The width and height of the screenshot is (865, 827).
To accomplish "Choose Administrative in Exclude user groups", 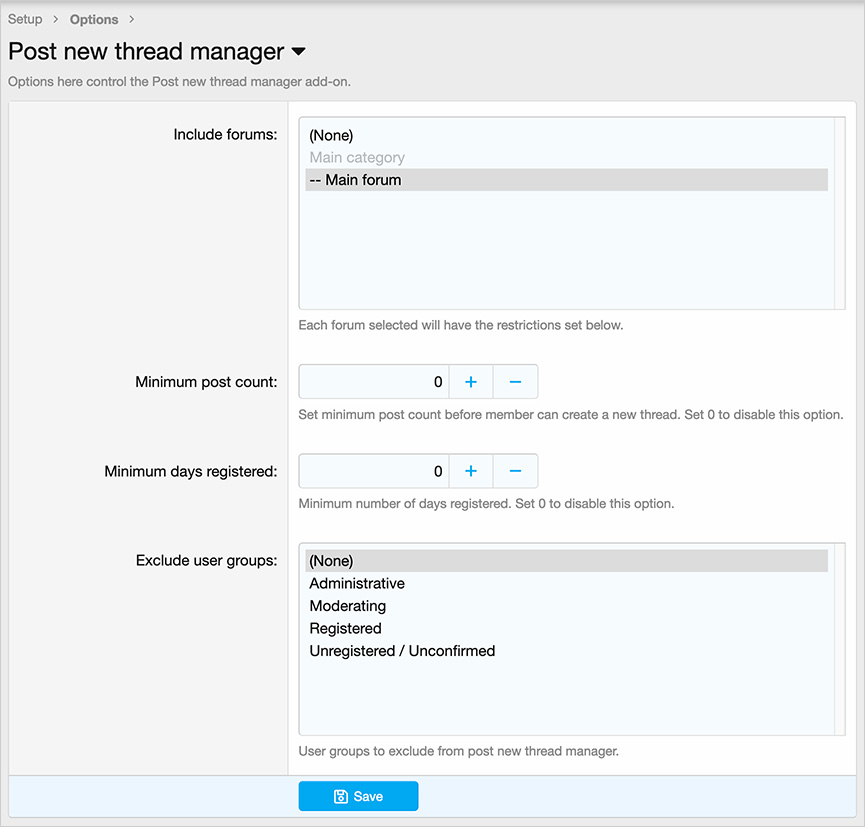I will (x=357, y=583).
